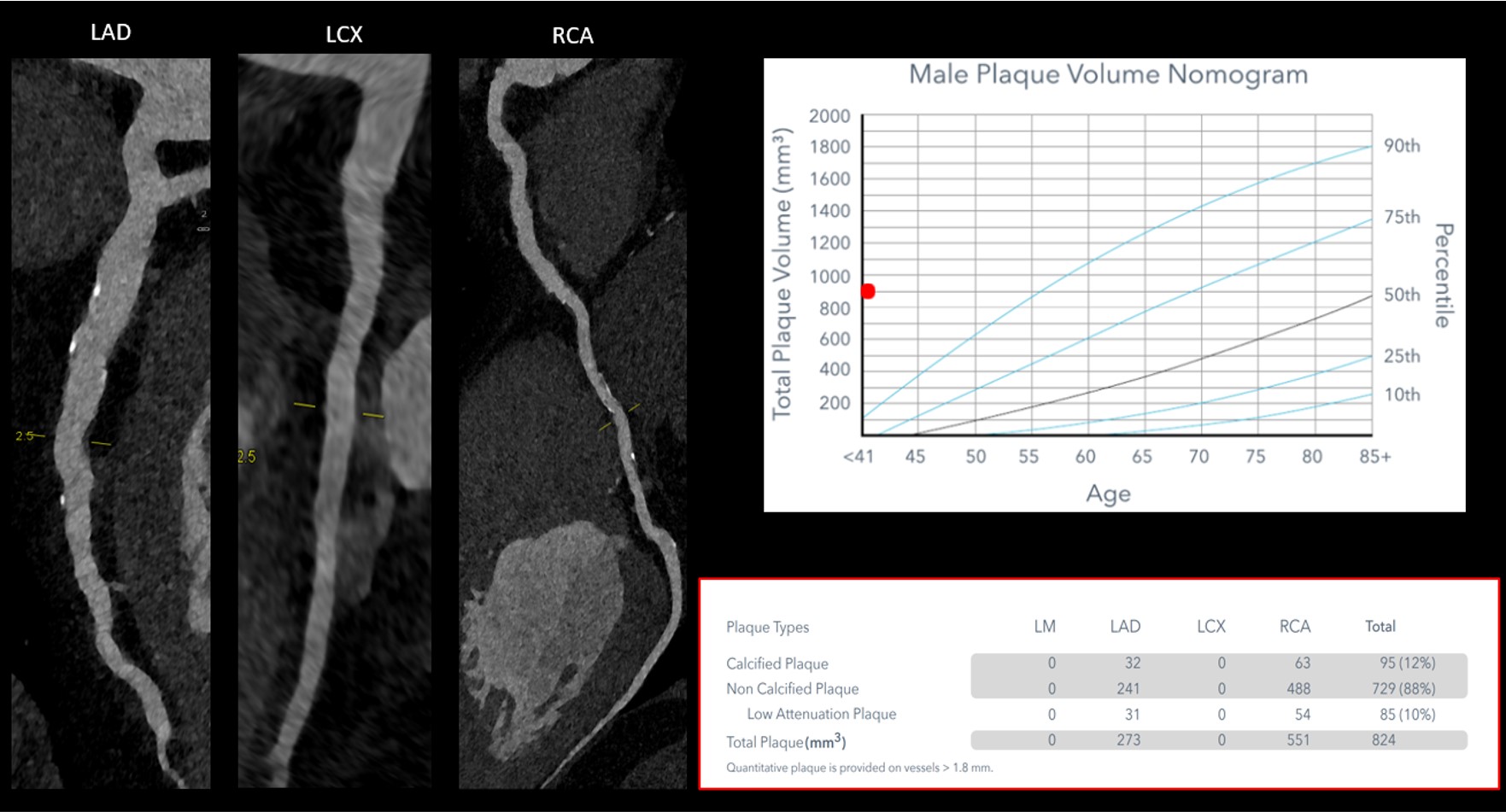This screenshot has width=1506, height=812.
Task: Click the yellow 2.5 label on LCX image
Action: click(246, 457)
